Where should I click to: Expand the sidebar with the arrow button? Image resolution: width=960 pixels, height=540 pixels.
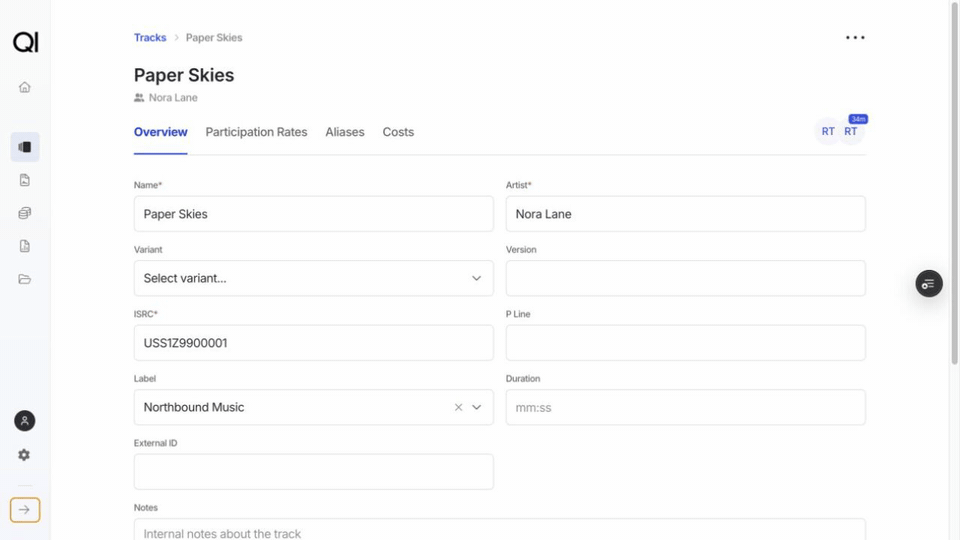coord(25,510)
